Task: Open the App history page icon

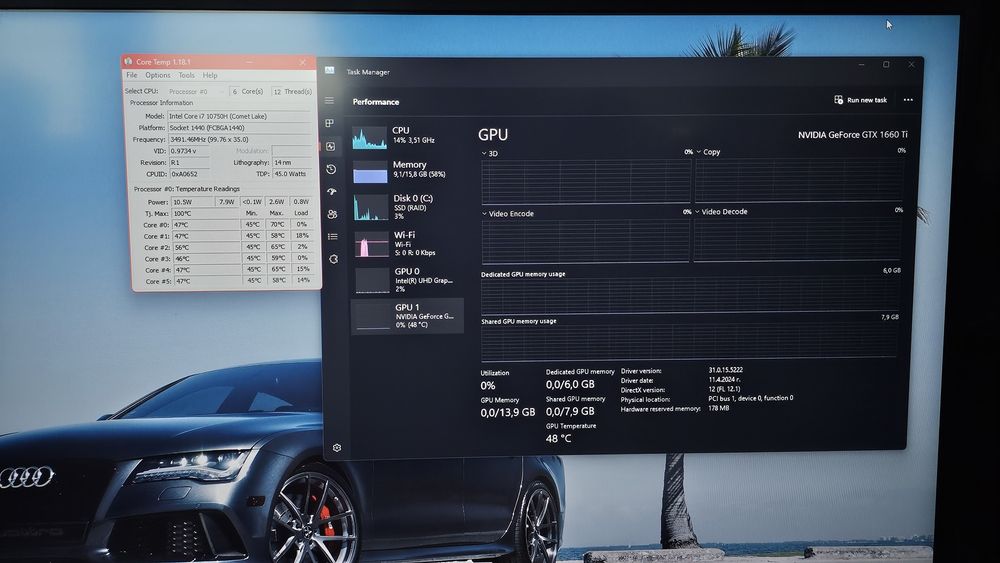Action: coord(331,169)
